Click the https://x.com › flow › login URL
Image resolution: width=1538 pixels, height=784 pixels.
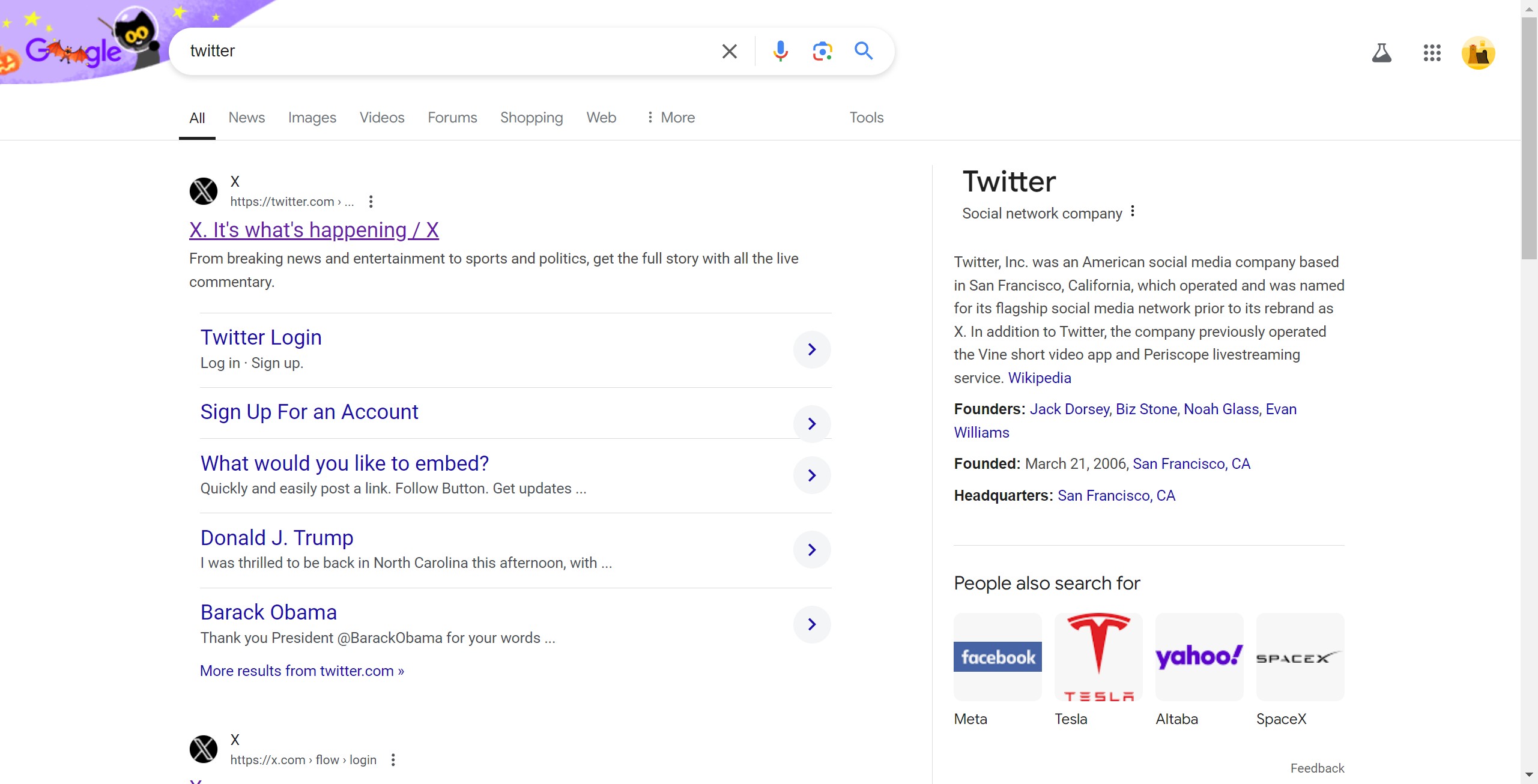pyautogui.click(x=303, y=760)
